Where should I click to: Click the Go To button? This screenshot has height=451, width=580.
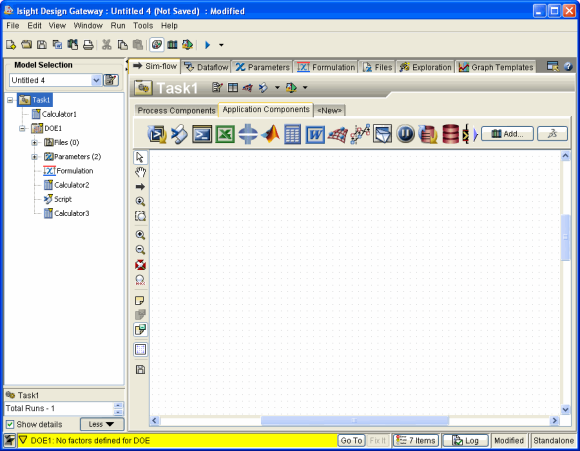coord(351,440)
